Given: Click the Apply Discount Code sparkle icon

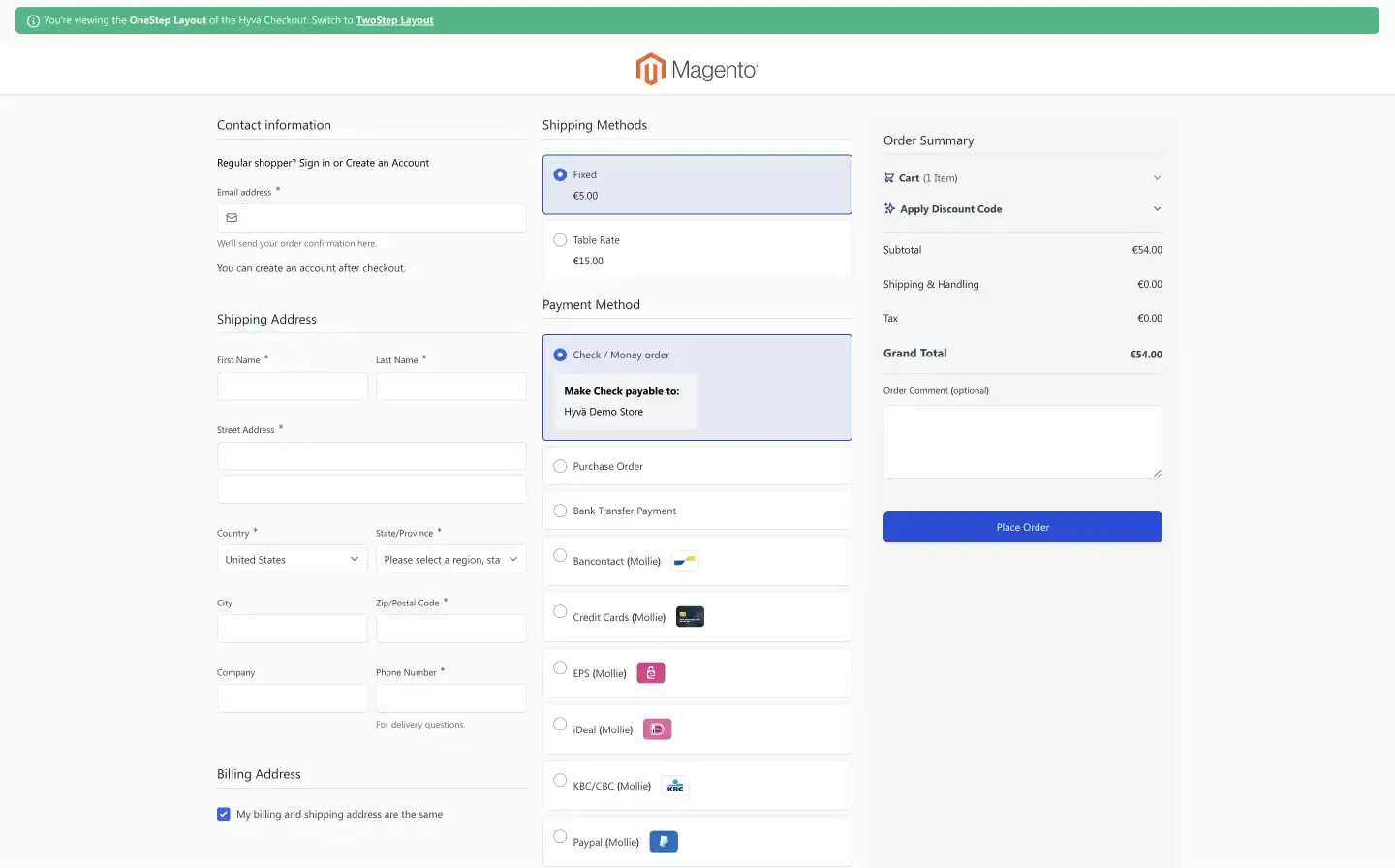Looking at the screenshot, I should 888,208.
